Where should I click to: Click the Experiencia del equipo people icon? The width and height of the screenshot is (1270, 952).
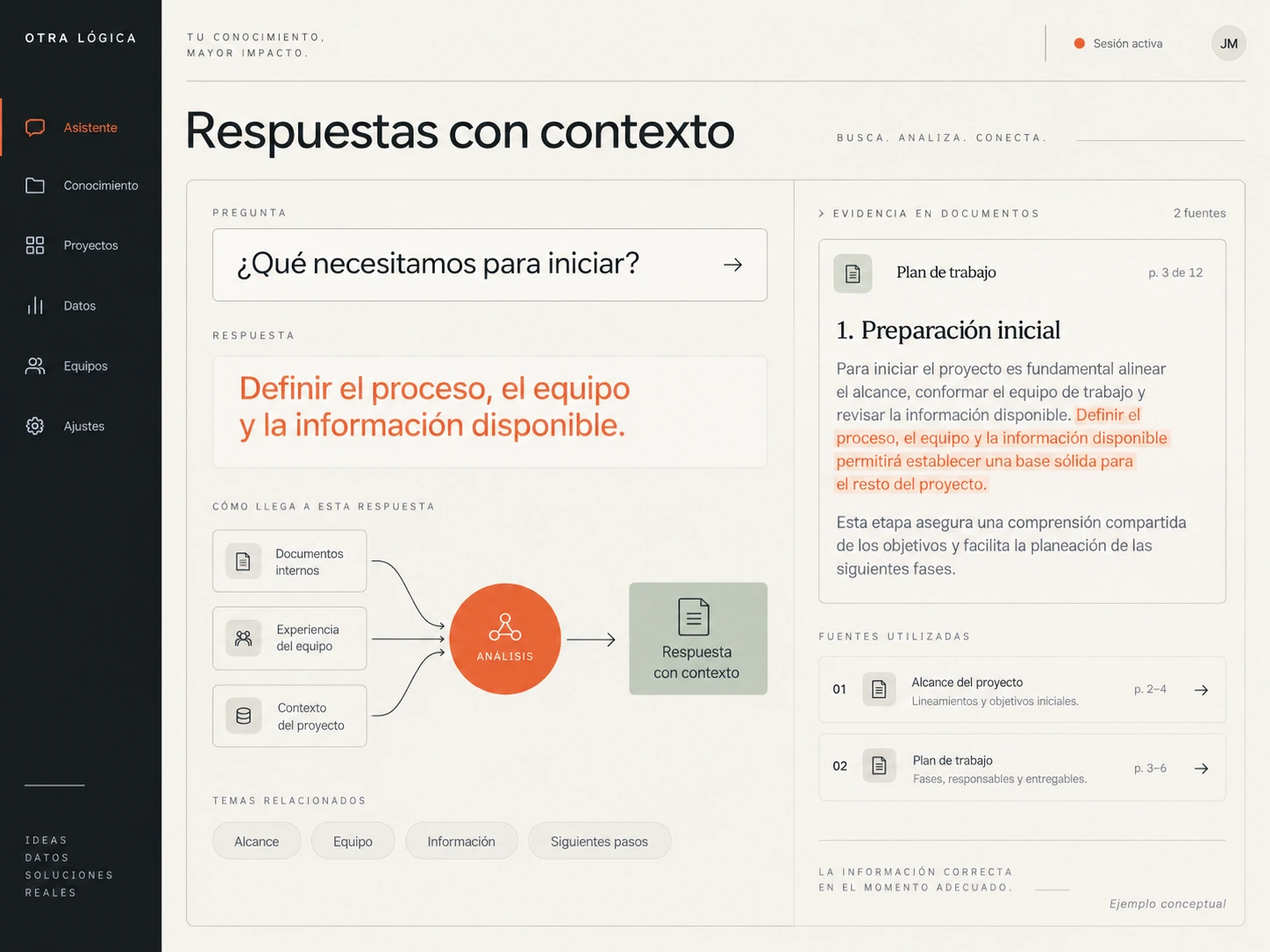coord(244,638)
